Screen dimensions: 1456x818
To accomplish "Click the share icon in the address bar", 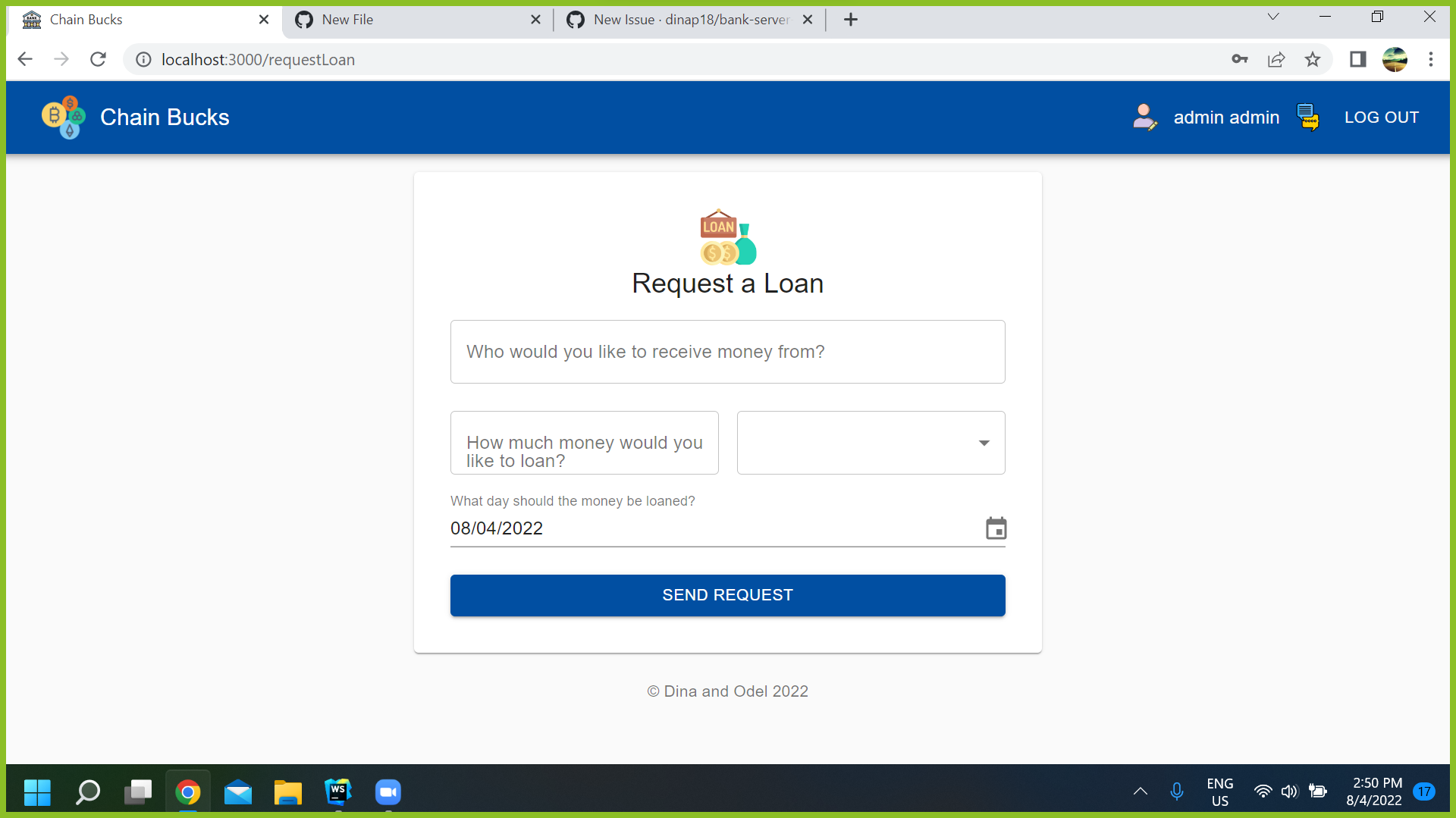I will pyautogui.click(x=1276, y=59).
